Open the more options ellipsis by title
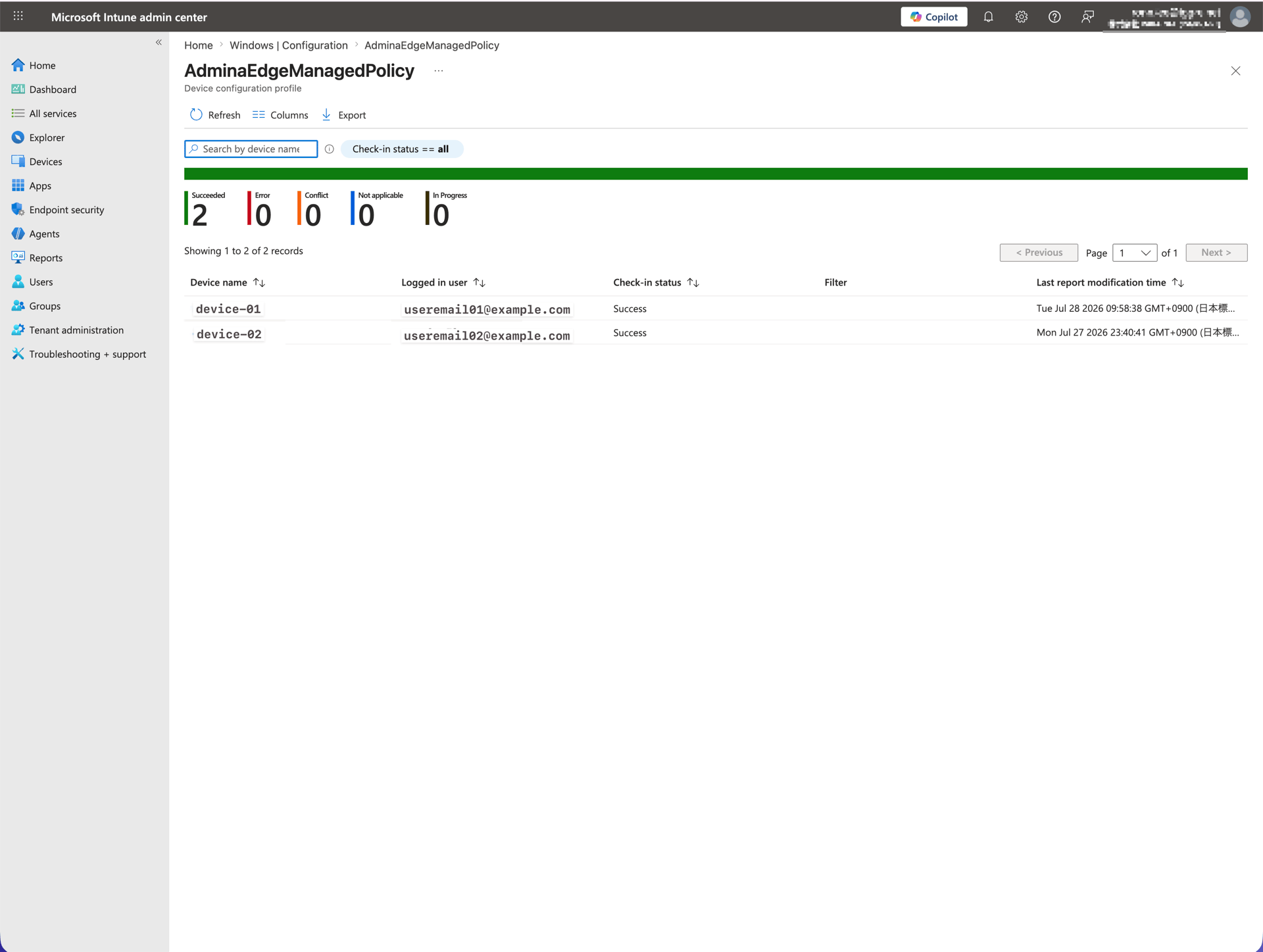1263x952 pixels. tap(439, 70)
